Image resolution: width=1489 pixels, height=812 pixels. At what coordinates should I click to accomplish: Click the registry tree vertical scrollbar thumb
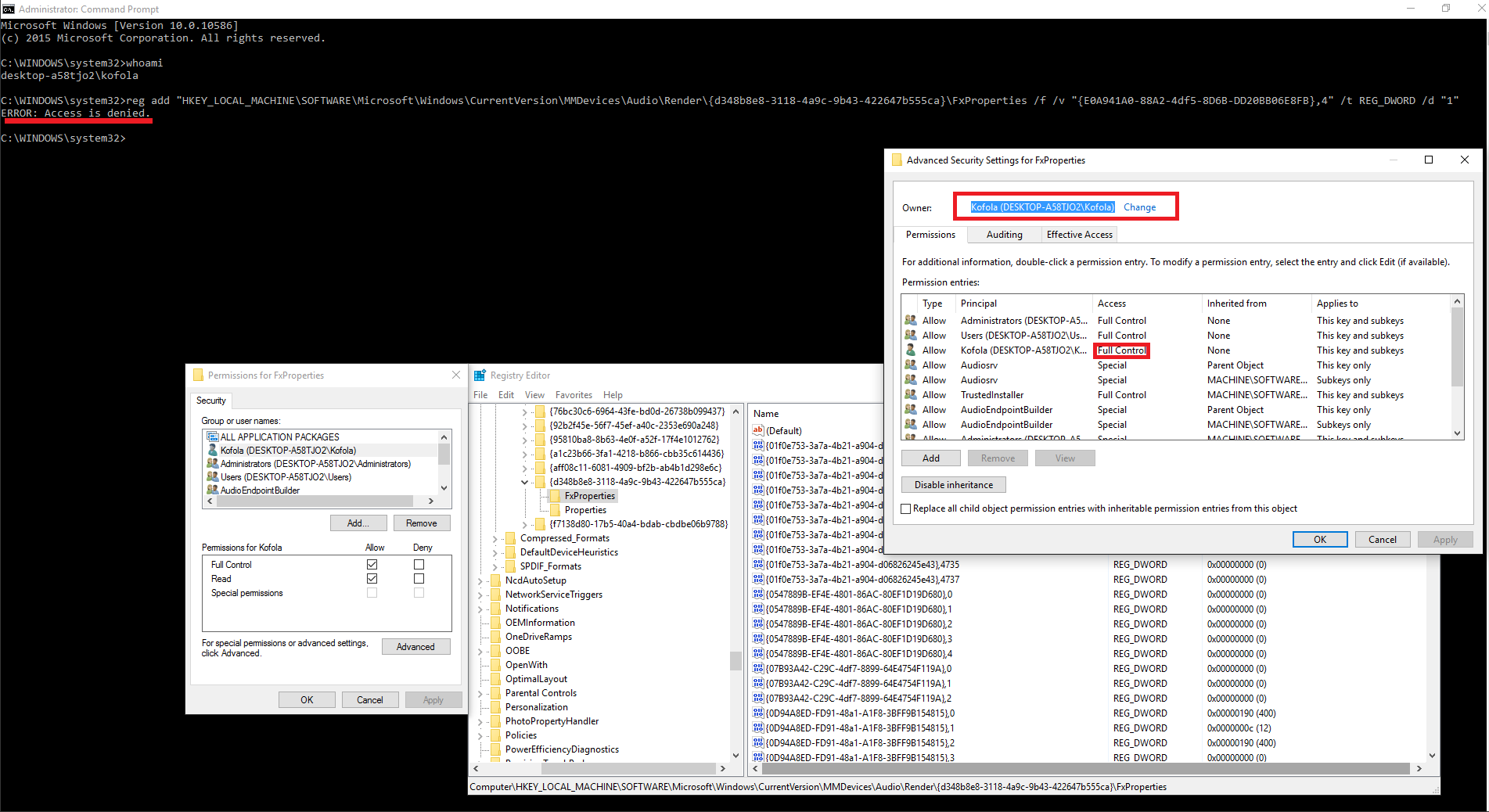[x=736, y=660]
